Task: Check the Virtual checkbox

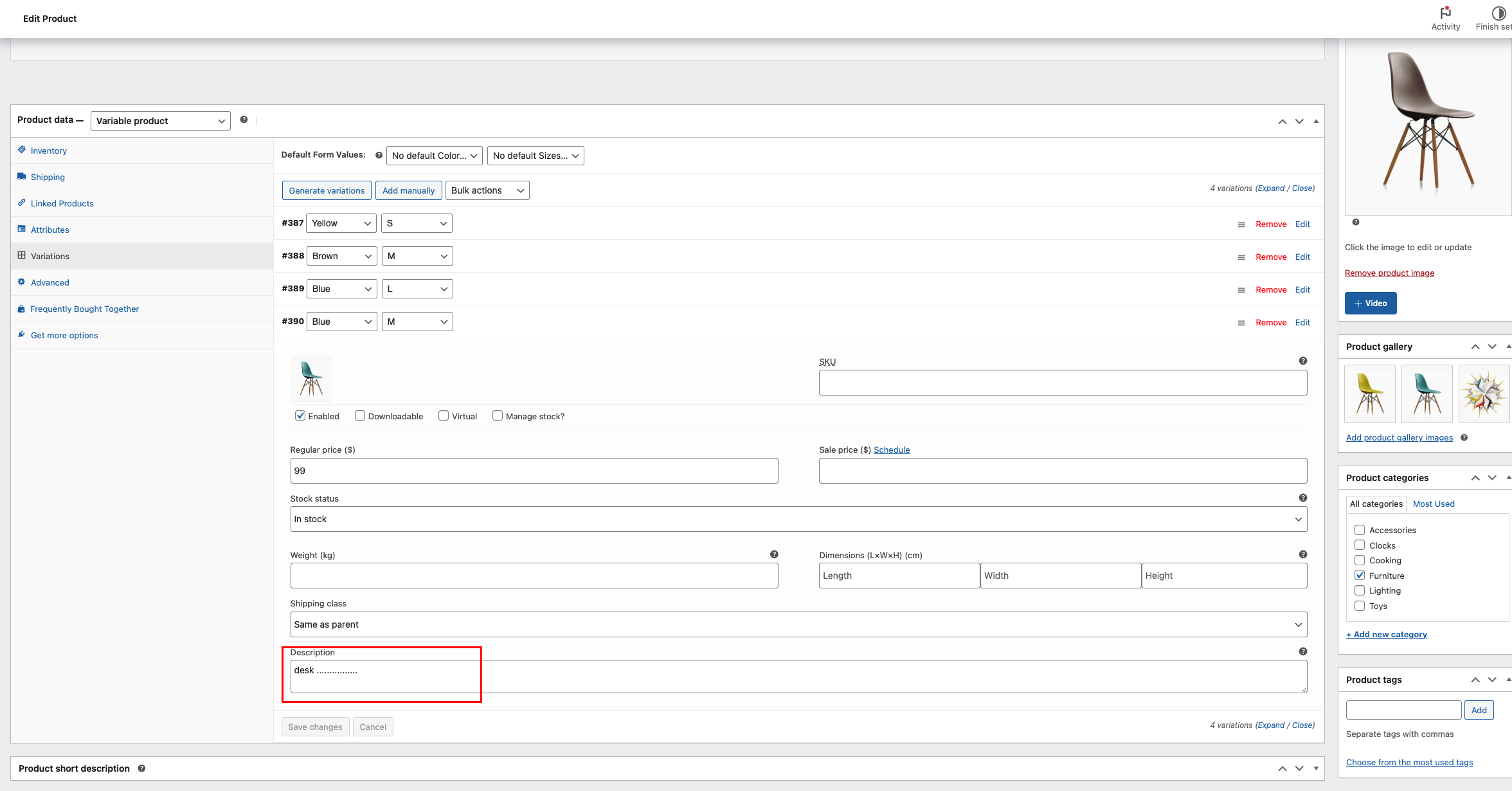Action: 444,415
